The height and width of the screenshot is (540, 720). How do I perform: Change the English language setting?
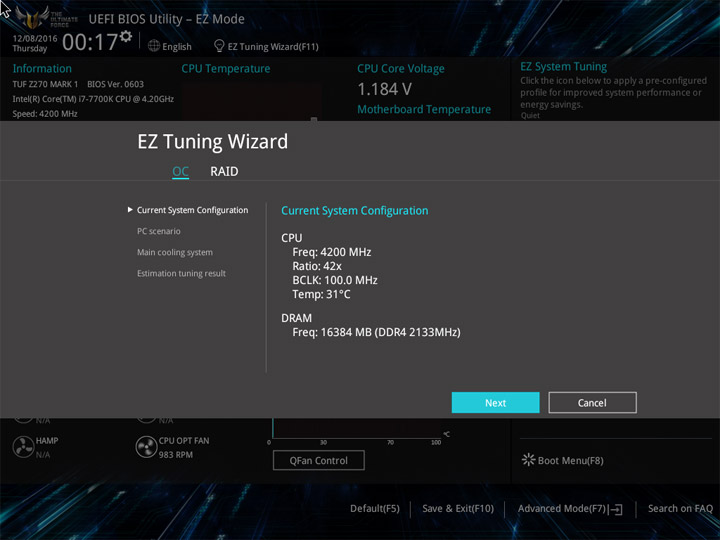point(177,46)
